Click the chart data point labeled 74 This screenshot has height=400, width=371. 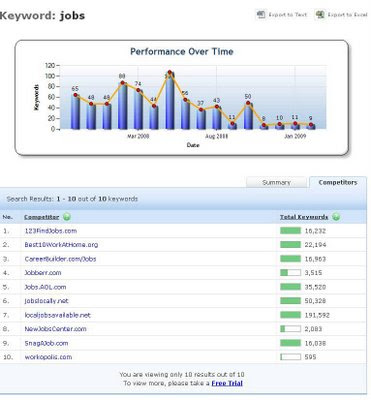point(138,90)
